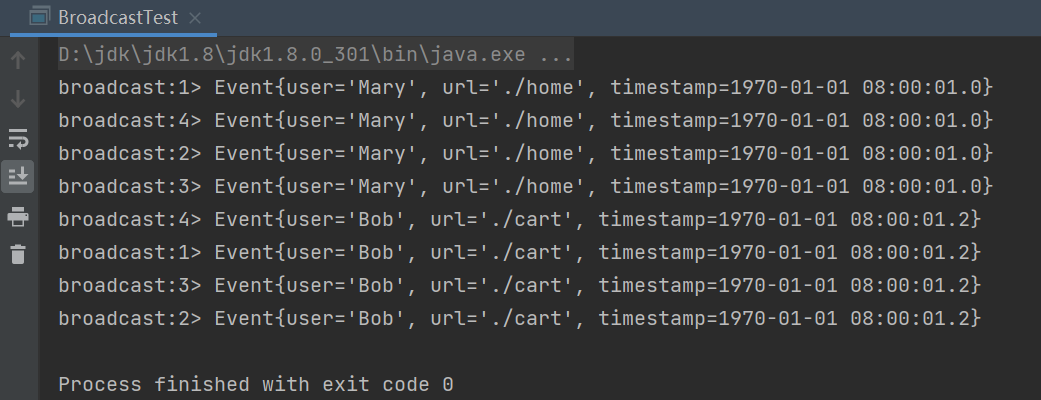Viewport: 1041px width, 400px height.
Task: Click the 'broadcast:2> Mary' output line
Action: [525, 154]
